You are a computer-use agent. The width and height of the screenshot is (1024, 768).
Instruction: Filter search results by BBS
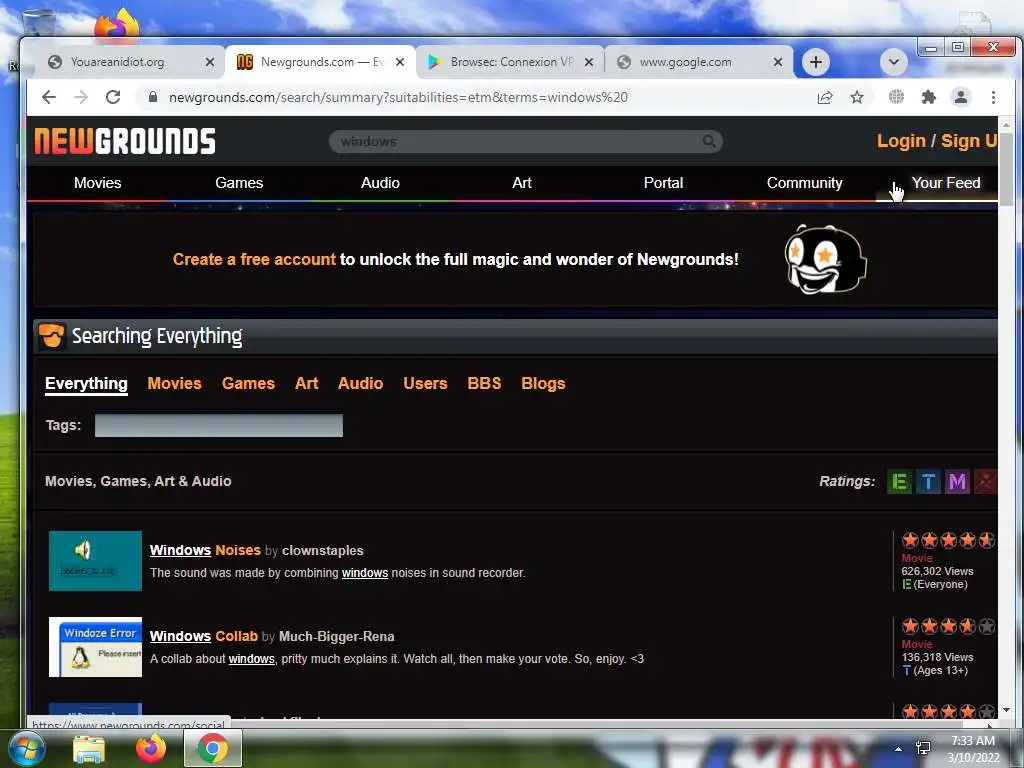[484, 383]
